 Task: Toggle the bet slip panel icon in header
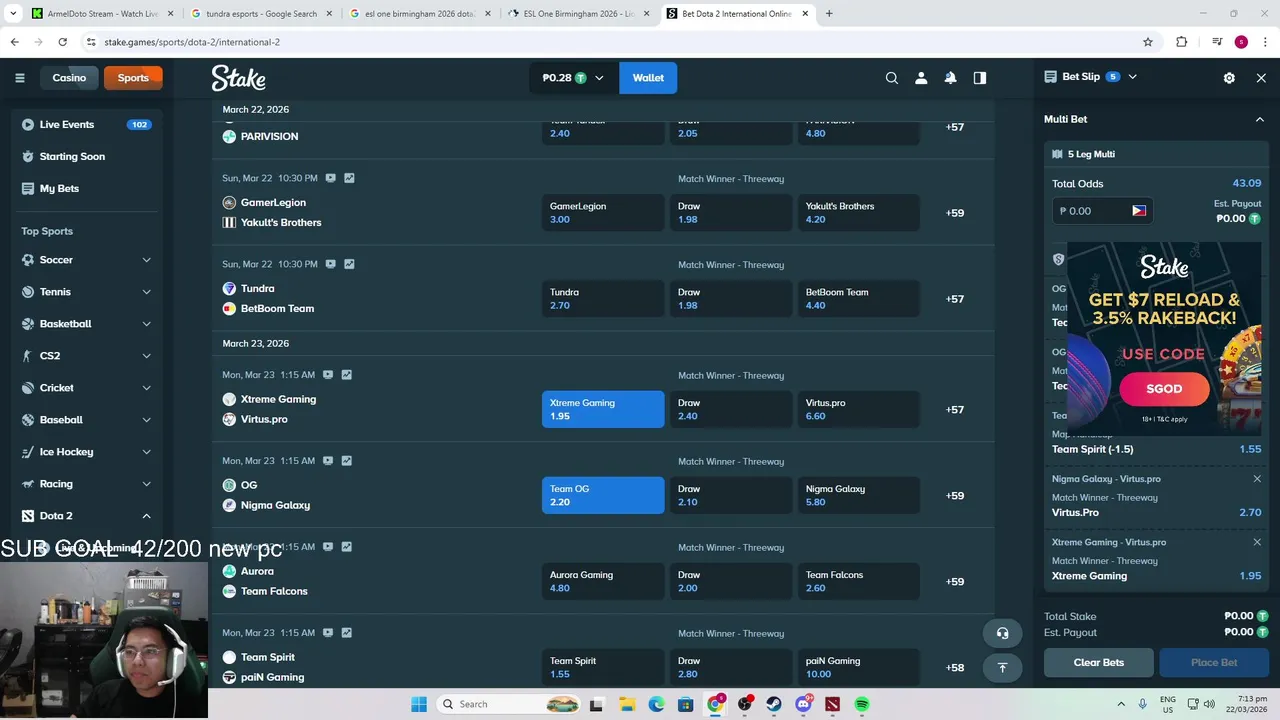(x=980, y=78)
